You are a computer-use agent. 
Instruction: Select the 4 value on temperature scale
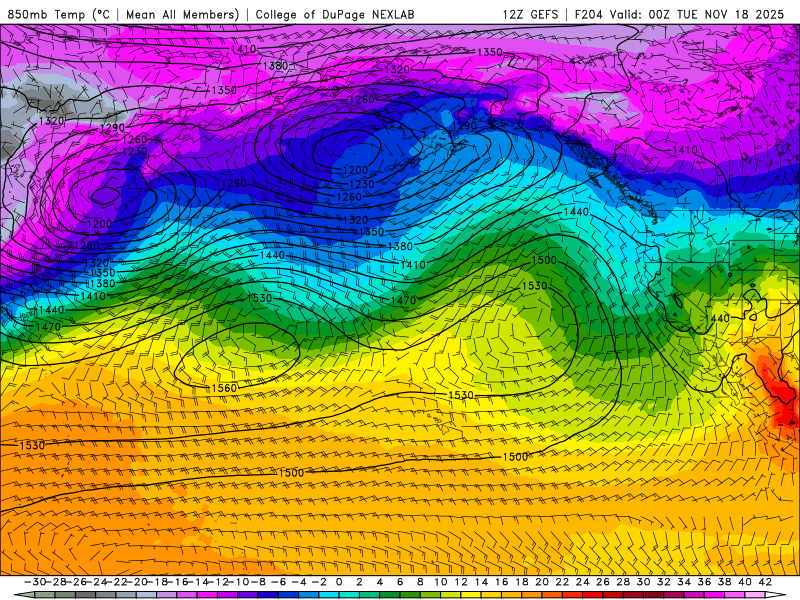coord(380,582)
